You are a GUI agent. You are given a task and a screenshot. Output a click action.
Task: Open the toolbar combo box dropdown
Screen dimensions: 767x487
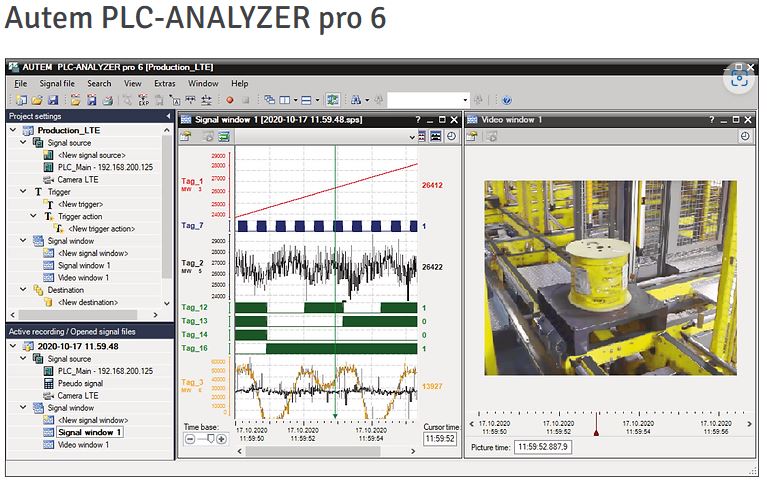[x=465, y=100]
